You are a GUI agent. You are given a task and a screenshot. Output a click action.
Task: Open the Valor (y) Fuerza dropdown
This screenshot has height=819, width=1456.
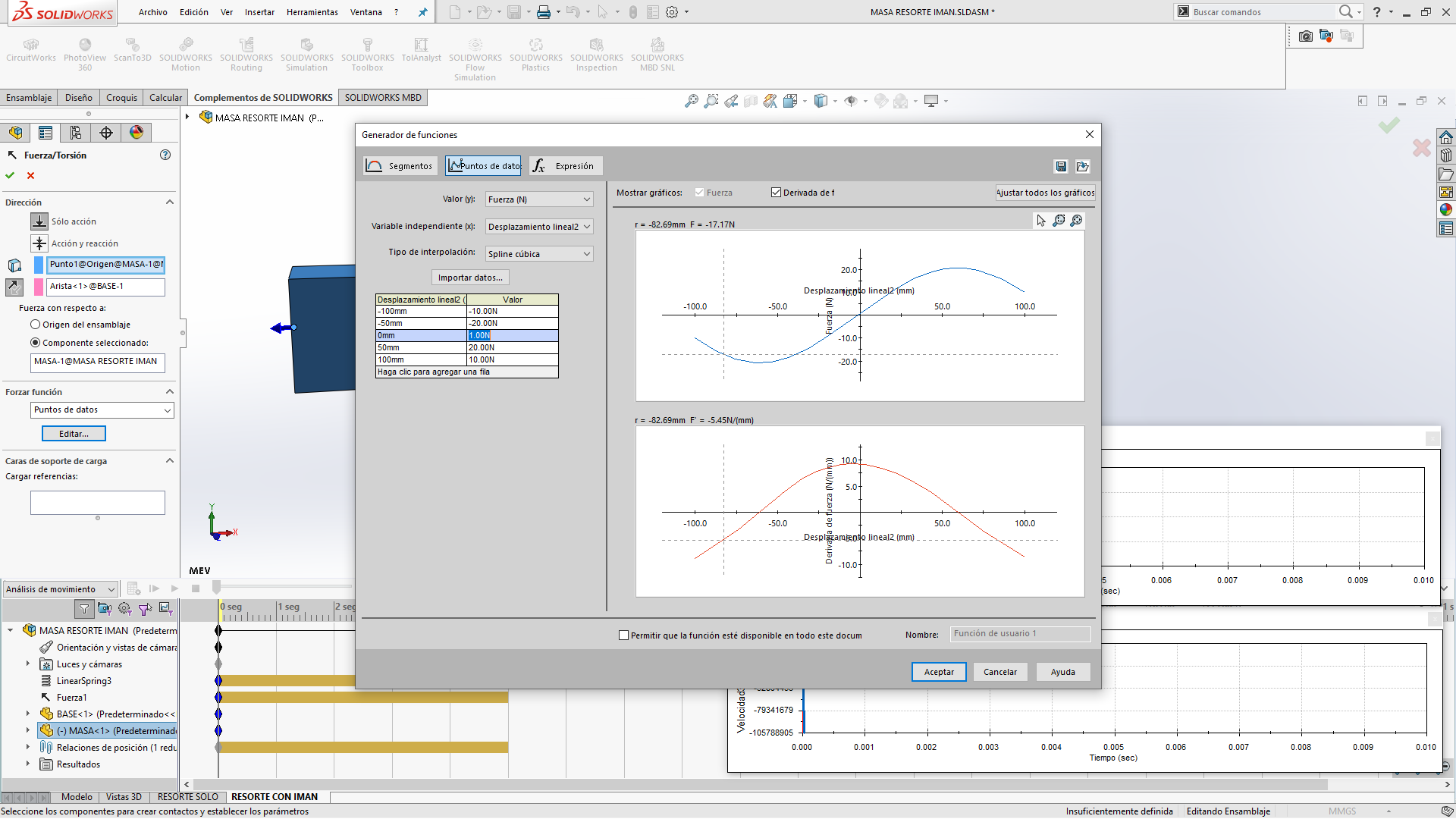tap(539, 199)
